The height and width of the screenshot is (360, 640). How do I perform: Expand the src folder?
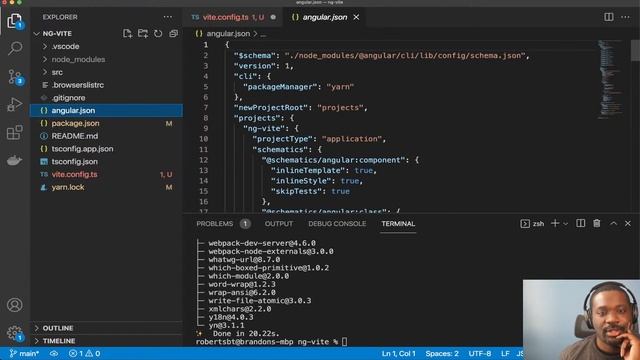pyautogui.click(x=106, y=72)
